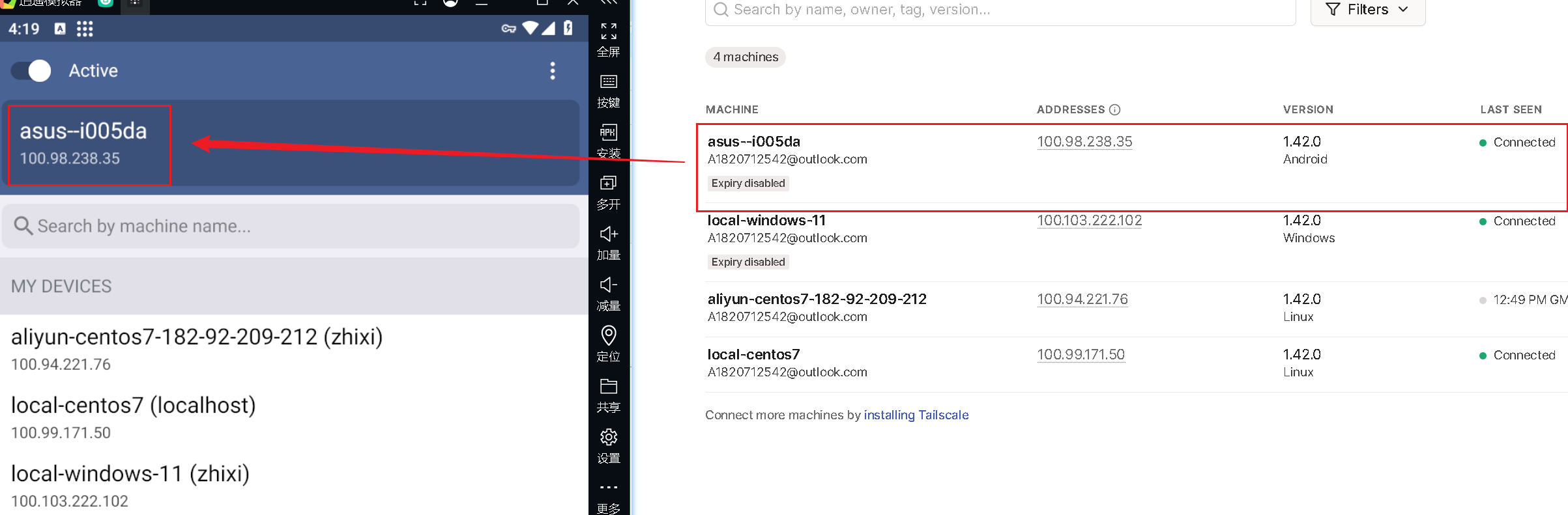Click Expiry disabled badge under asus--i005da

pos(748,183)
